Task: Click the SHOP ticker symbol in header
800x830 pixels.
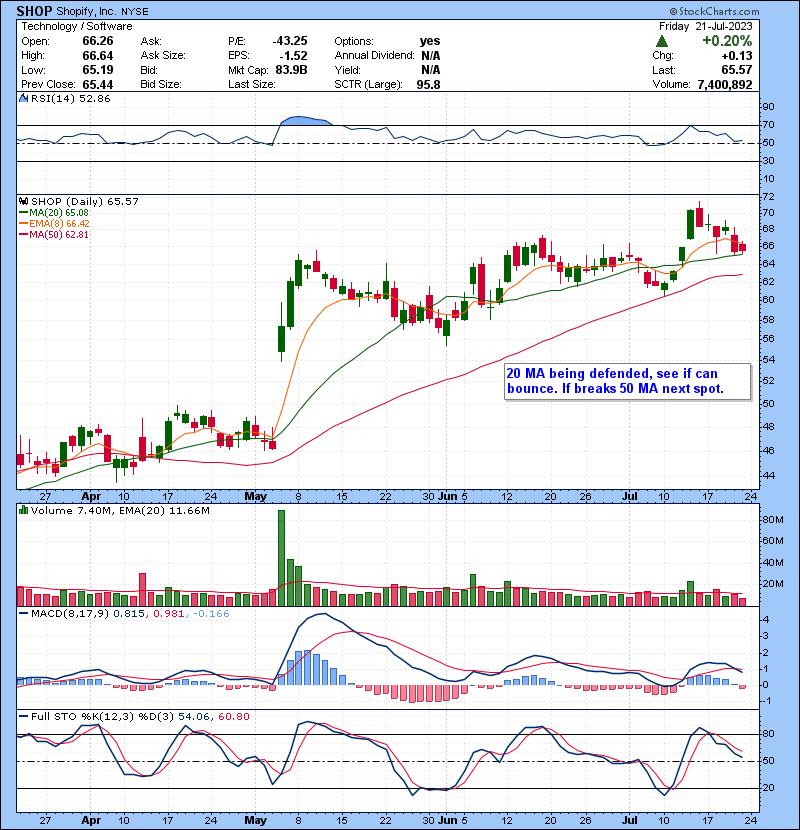Action: coord(34,11)
